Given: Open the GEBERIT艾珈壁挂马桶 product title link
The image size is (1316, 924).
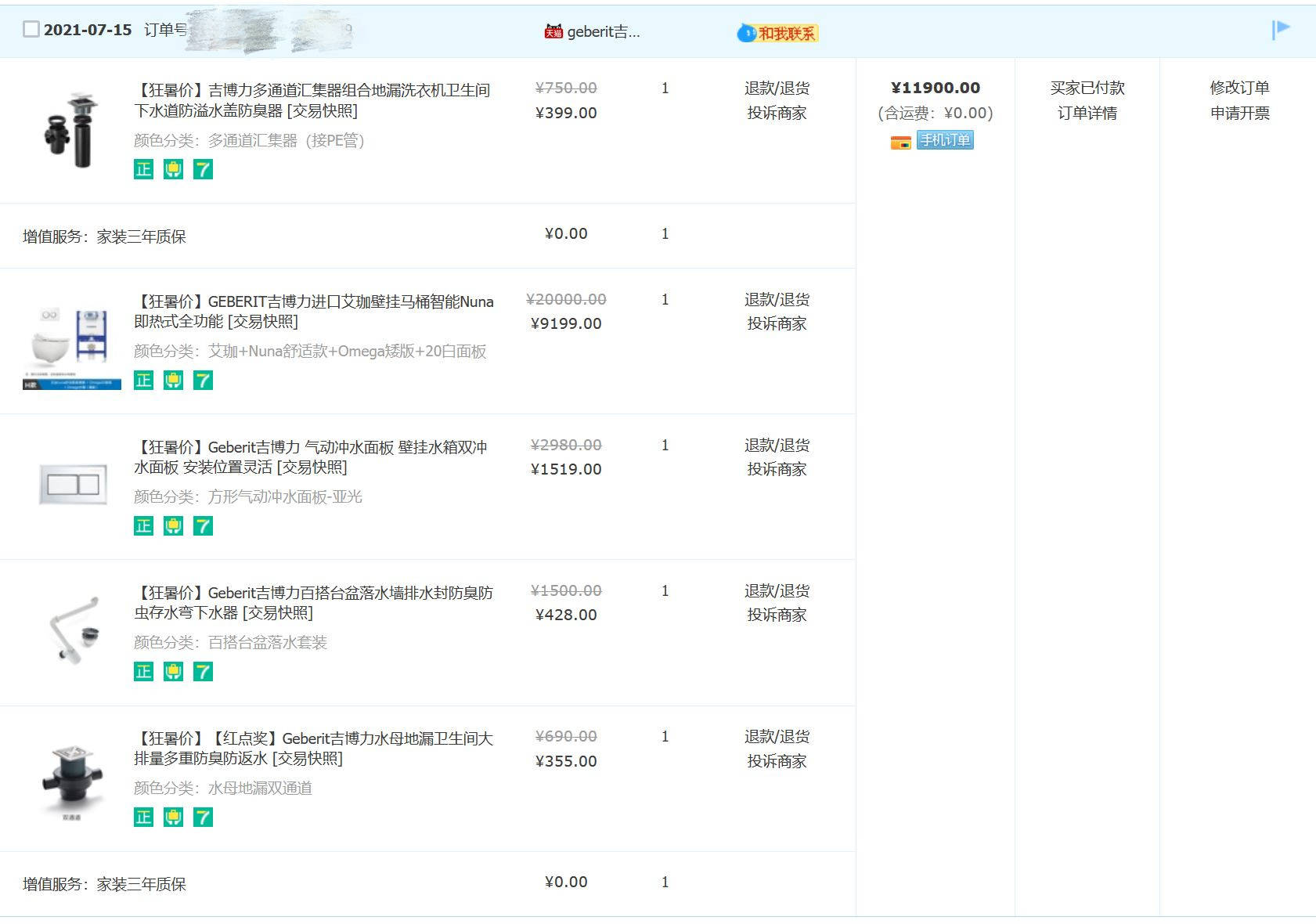Looking at the screenshot, I should click(314, 311).
